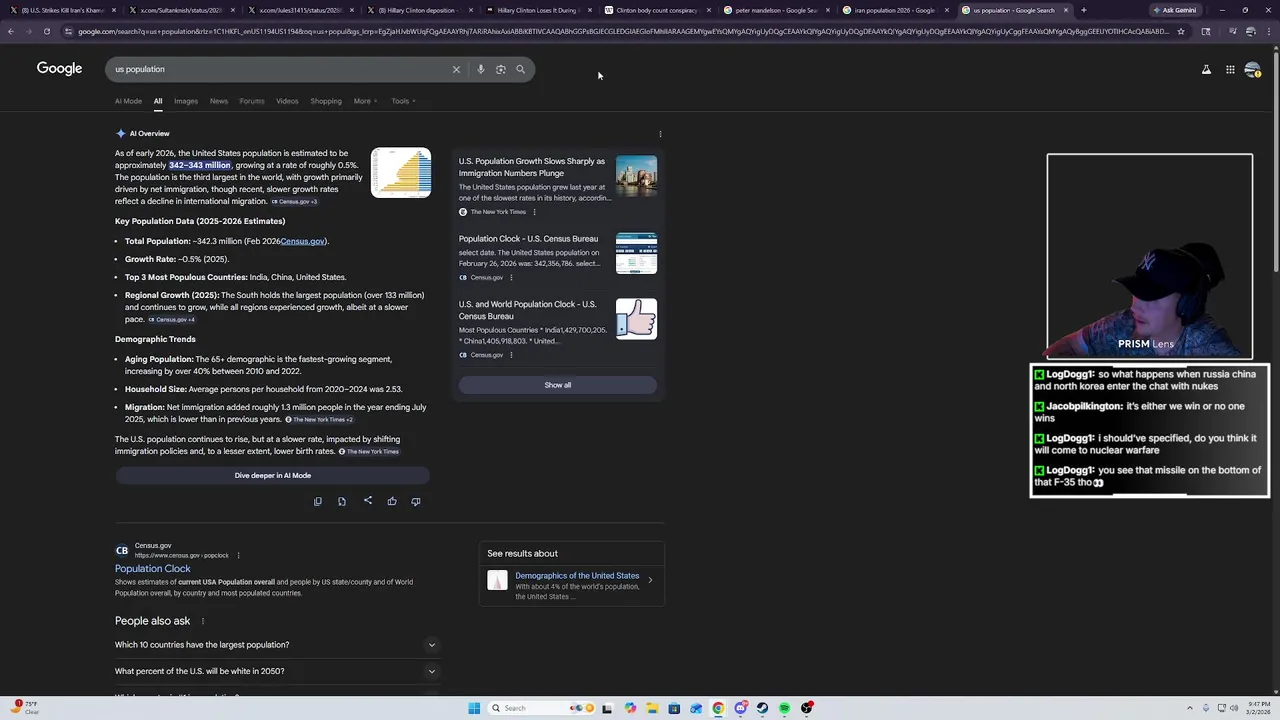Open options for New York Times source card
This screenshot has height=720, width=1280.
click(x=534, y=212)
